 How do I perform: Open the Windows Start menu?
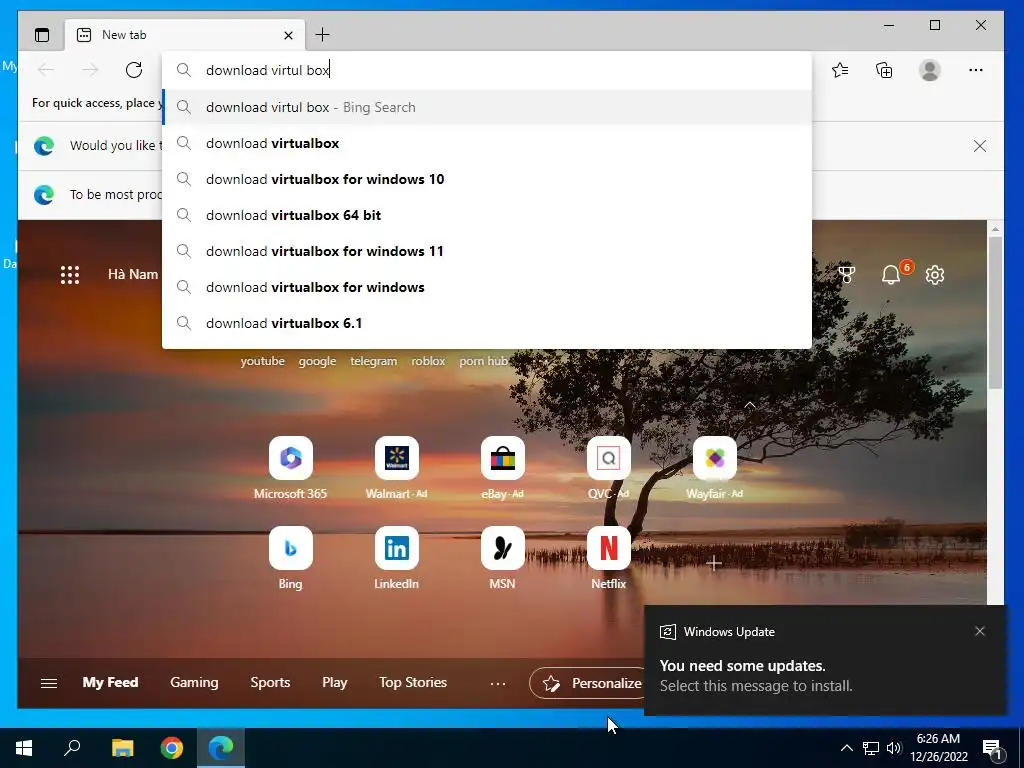(24, 748)
